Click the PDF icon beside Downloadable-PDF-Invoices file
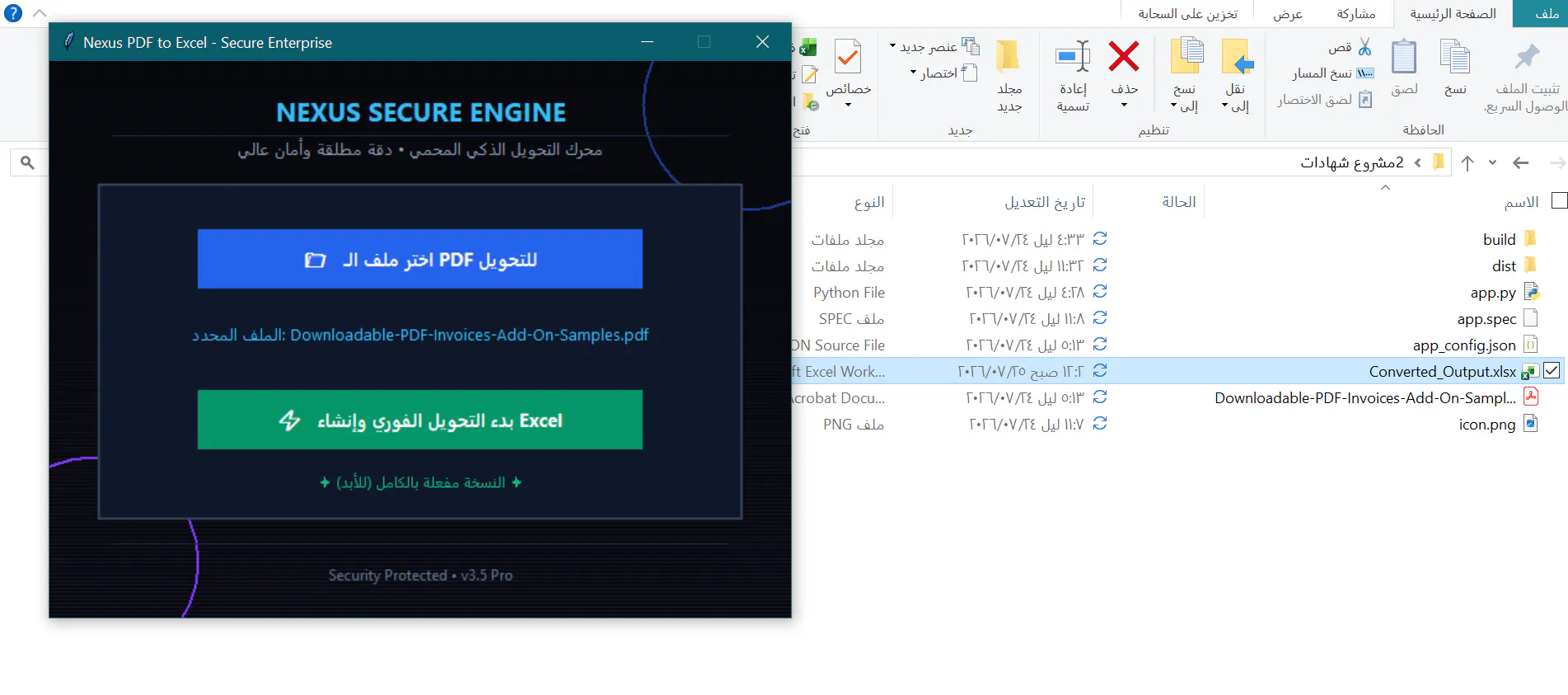The width and height of the screenshot is (1568, 695). tap(1531, 397)
